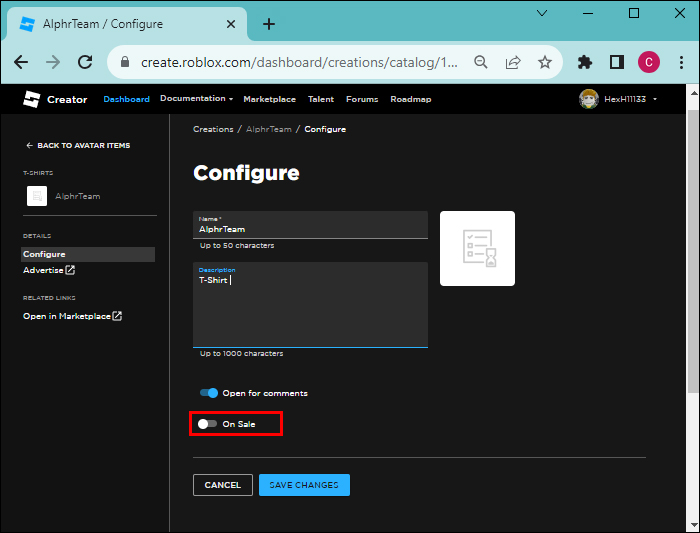This screenshot has width=700, height=533.
Task: Toggle the On Sale switch
Action: coord(207,424)
